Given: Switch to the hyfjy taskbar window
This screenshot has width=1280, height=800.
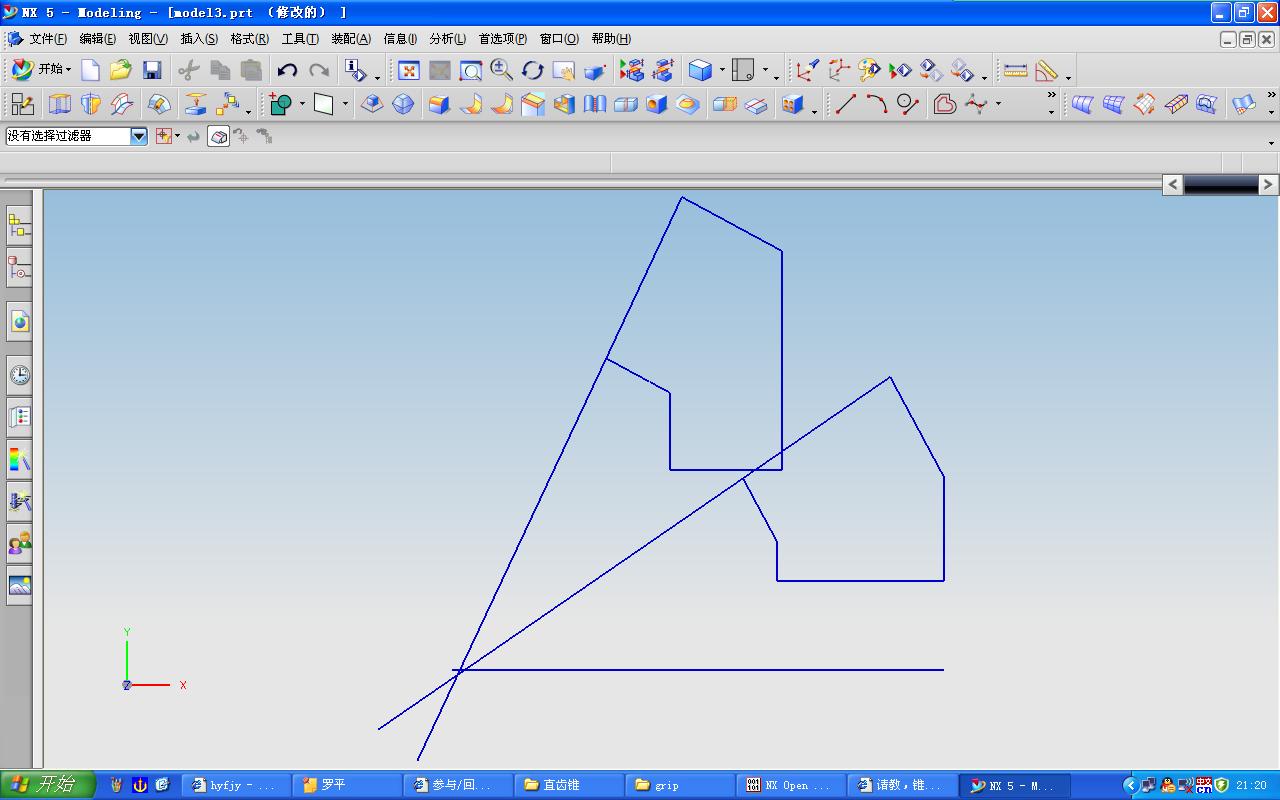Looking at the screenshot, I should tap(236, 786).
